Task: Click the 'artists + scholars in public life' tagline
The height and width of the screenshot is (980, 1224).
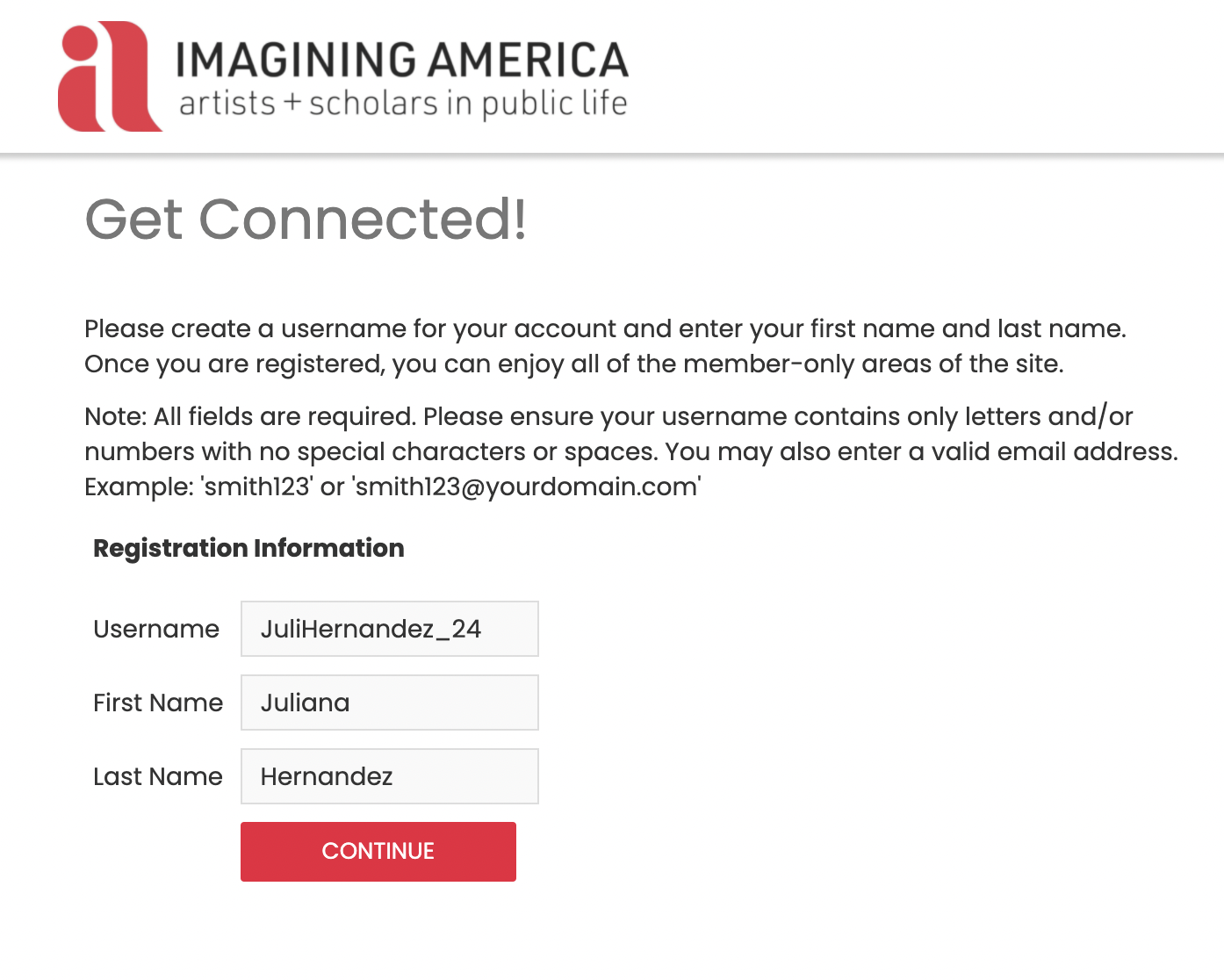Action: (402, 104)
